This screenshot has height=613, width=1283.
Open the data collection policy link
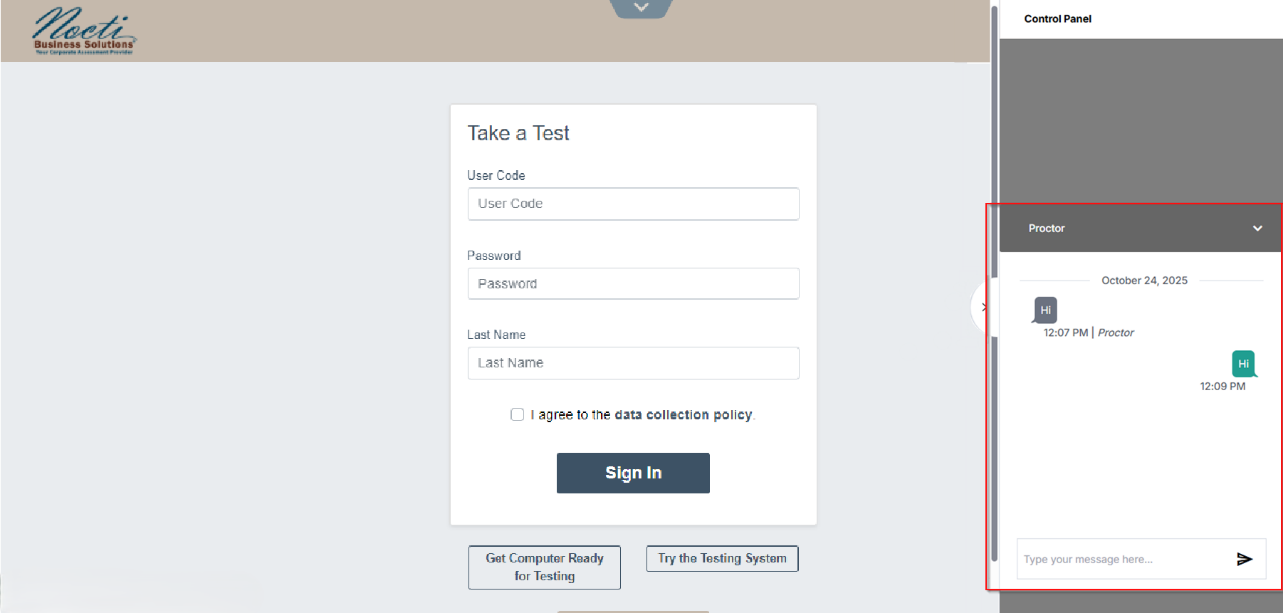point(683,414)
